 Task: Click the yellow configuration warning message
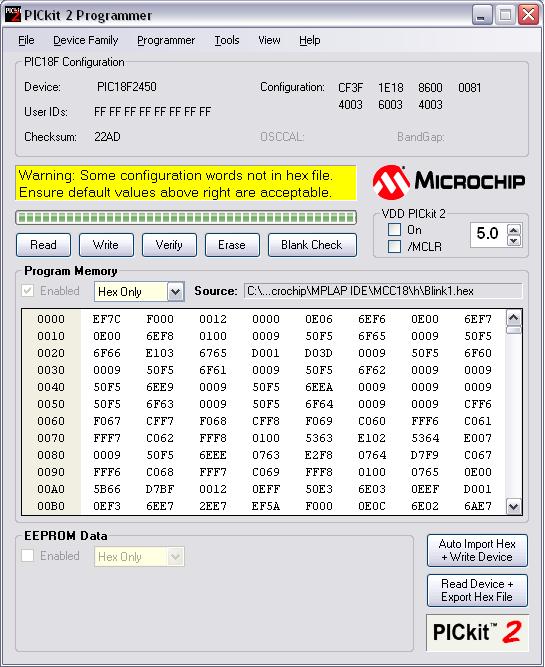[x=186, y=183]
